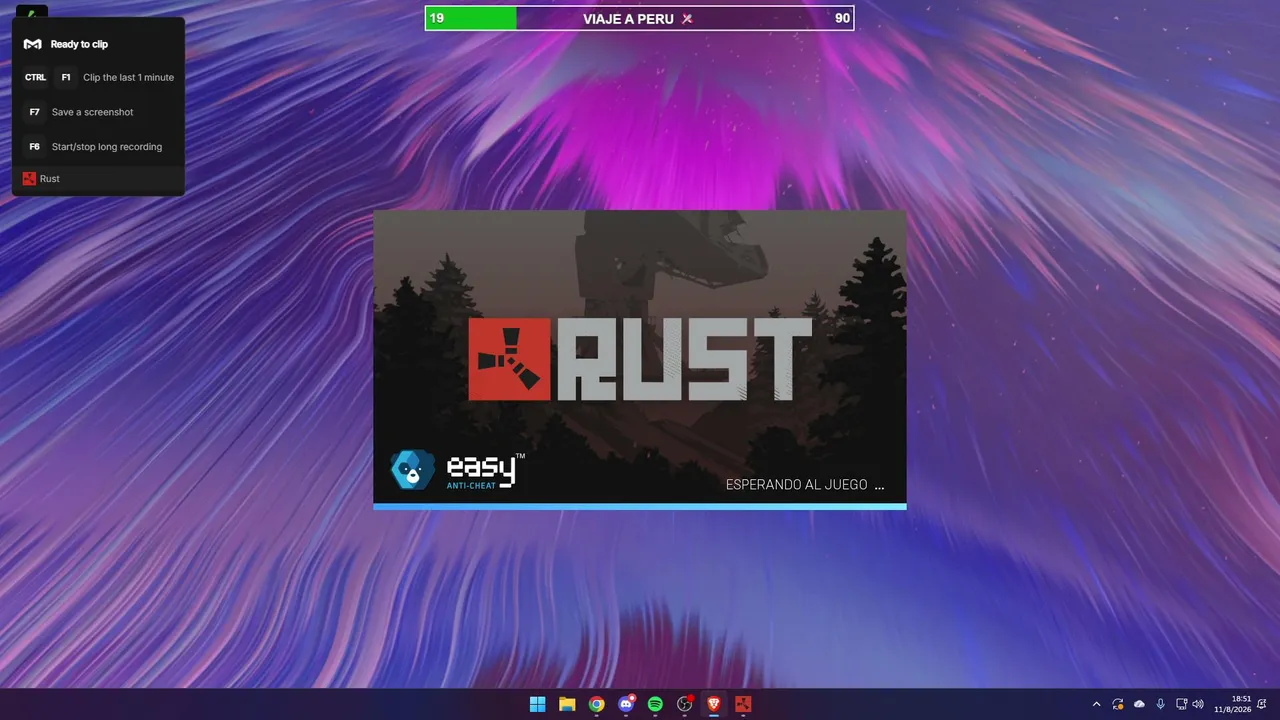
Task: Open File Explorer from the taskbar
Action: [x=567, y=704]
